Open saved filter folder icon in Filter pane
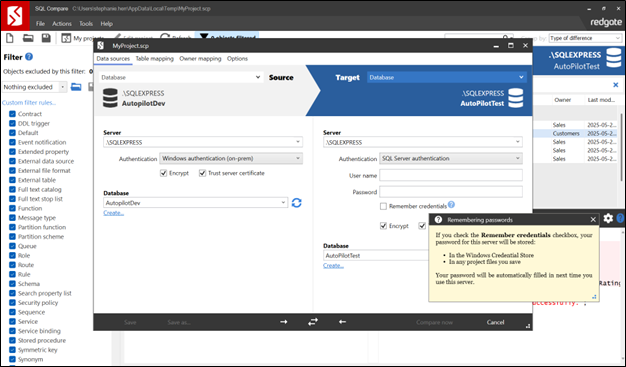 [x=76, y=87]
